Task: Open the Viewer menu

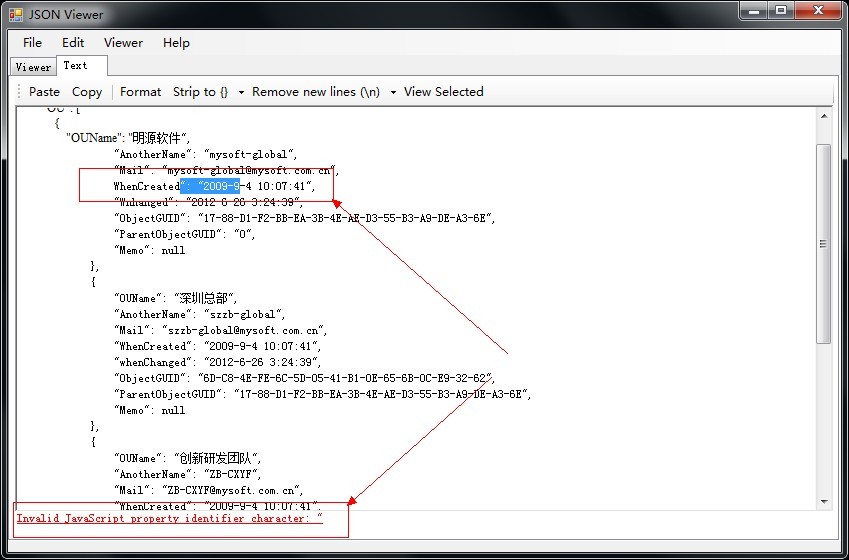Action: click(x=123, y=43)
